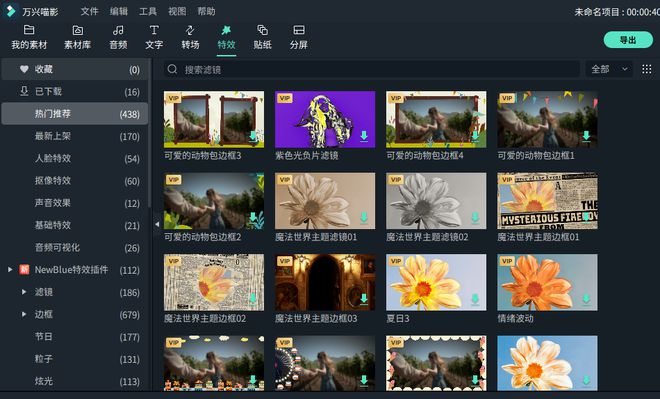The height and width of the screenshot is (399, 660).
Task: Download 紫色光负片滤镜 effect
Action: (x=364, y=136)
